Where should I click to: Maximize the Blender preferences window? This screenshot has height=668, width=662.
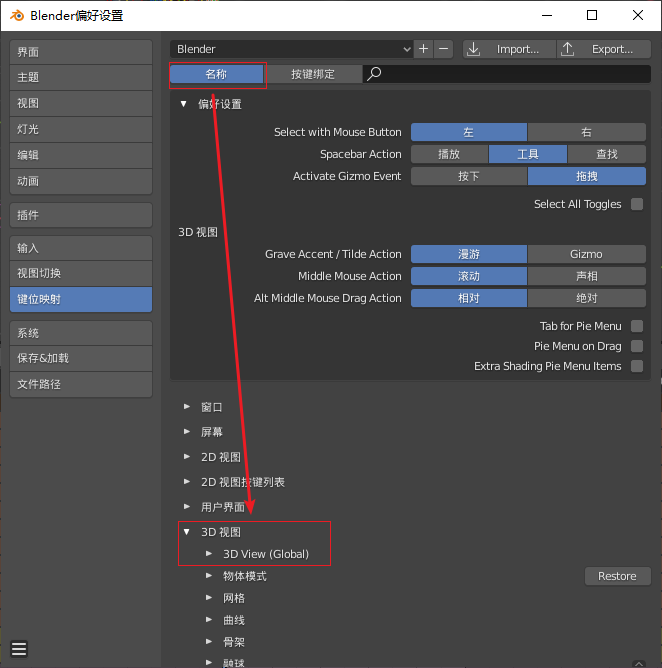coord(592,16)
